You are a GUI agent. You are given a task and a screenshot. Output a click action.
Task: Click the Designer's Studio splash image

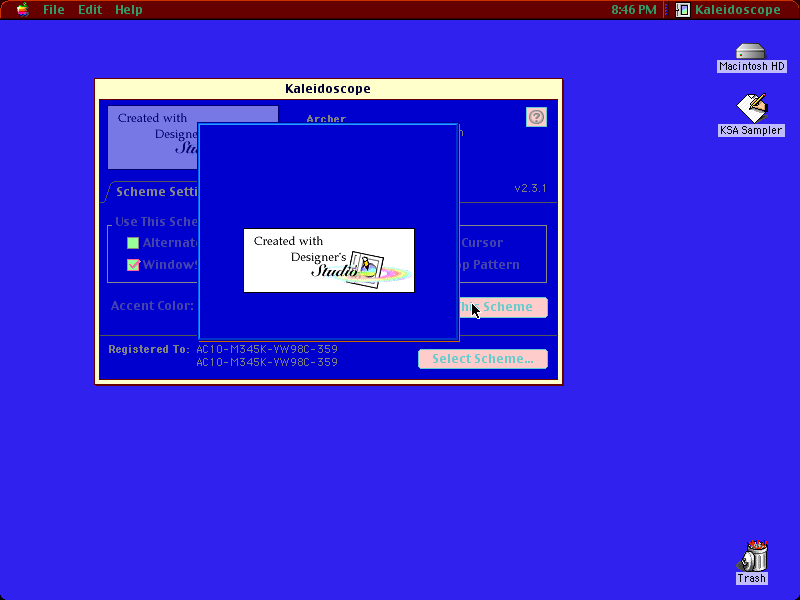pyautogui.click(x=329, y=261)
